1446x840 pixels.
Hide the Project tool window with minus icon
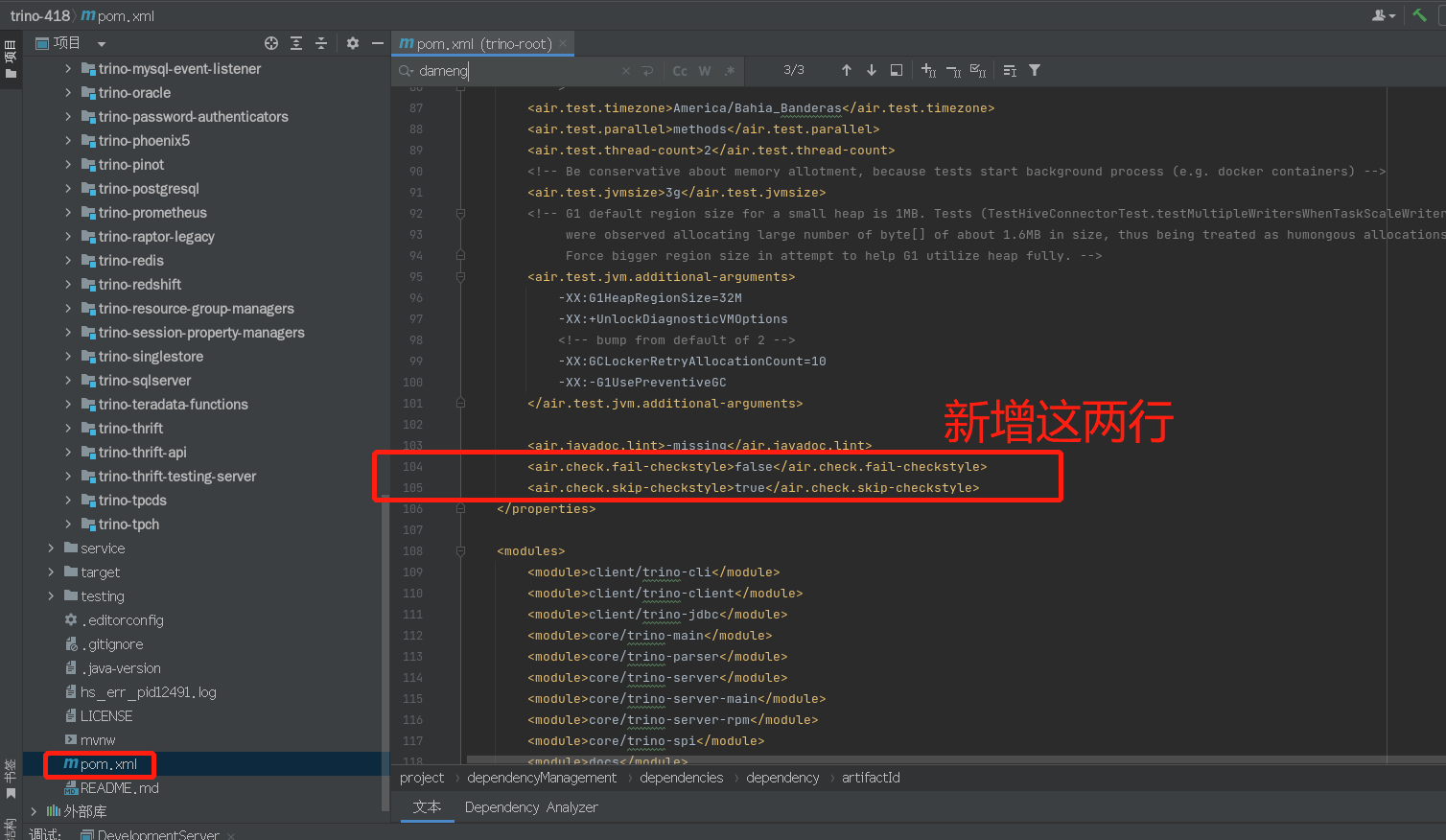click(378, 43)
